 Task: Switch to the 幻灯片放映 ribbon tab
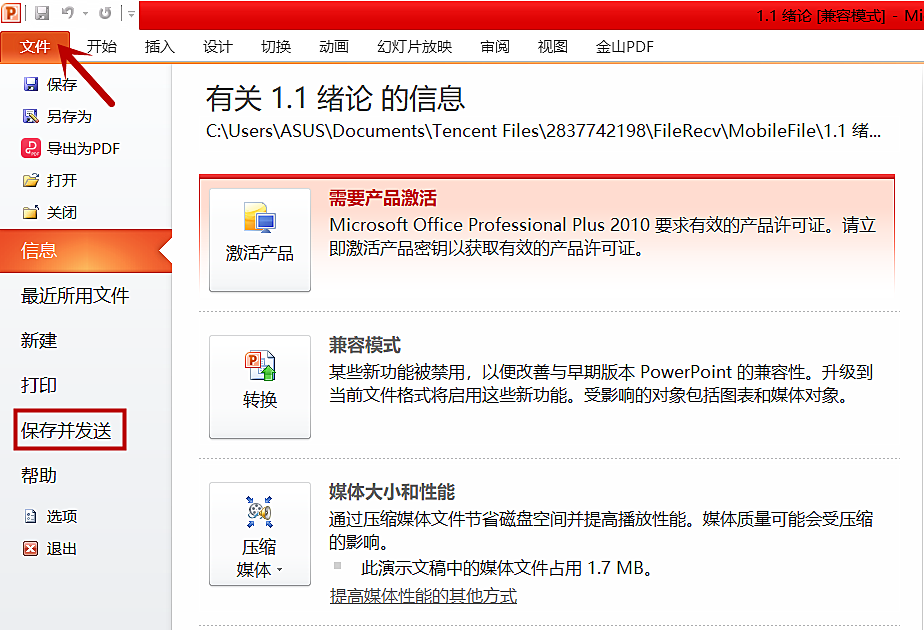coord(414,47)
